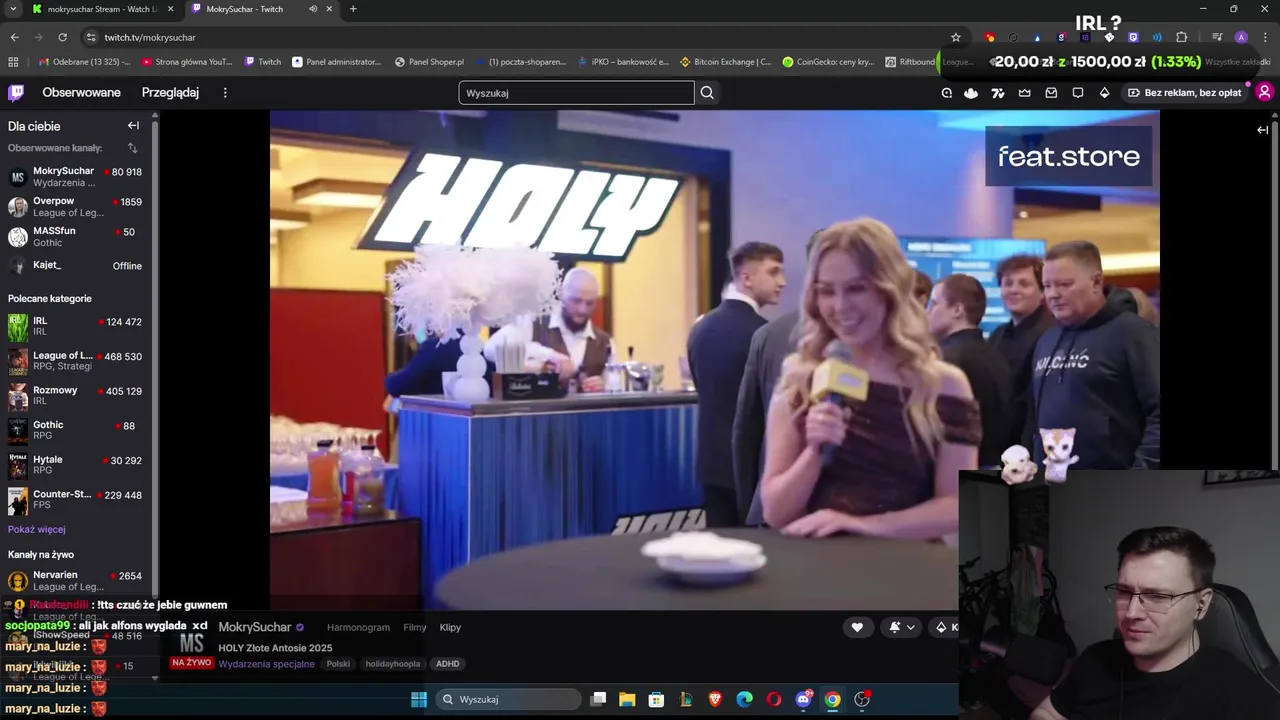Open League of Legends recommended category
The width and height of the screenshot is (1280, 720).
click(75, 361)
